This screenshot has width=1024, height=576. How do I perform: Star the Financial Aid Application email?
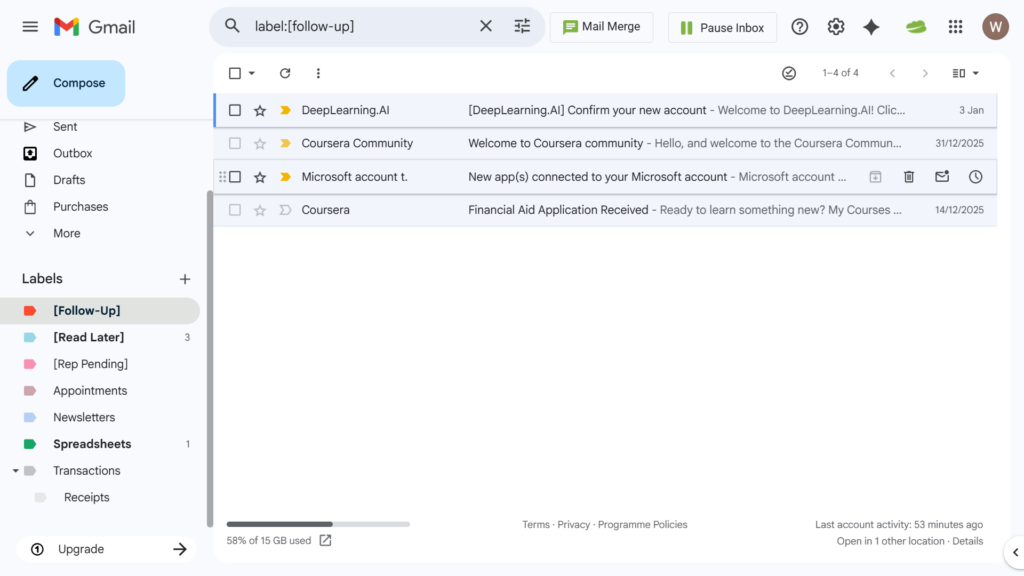pyautogui.click(x=260, y=210)
